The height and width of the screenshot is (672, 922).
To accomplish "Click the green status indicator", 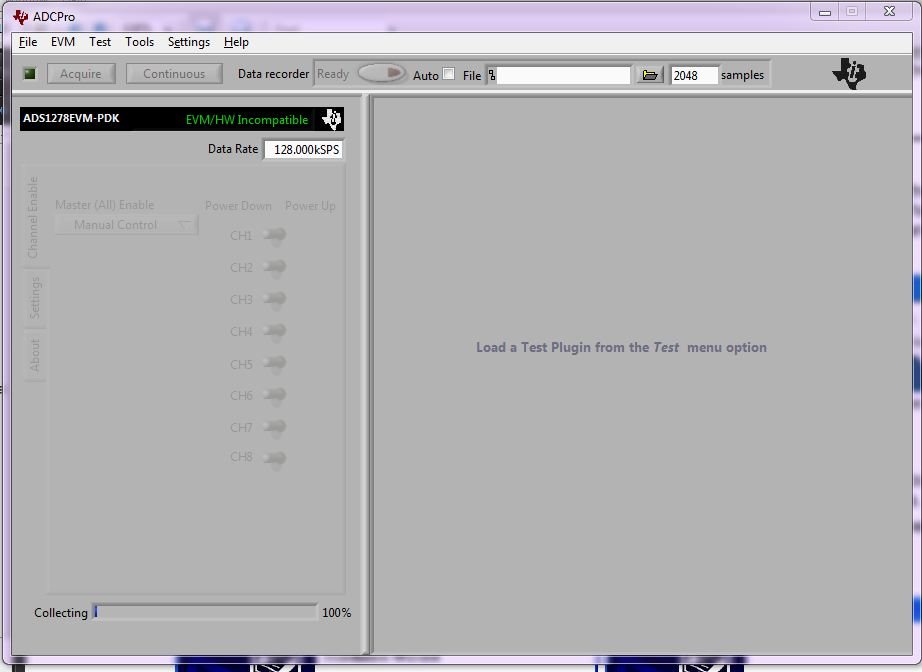I will coord(29,73).
